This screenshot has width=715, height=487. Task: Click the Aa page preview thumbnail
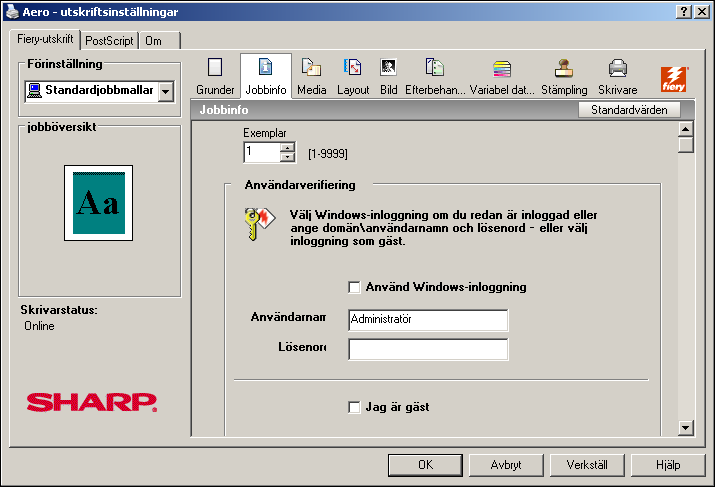pos(98,203)
